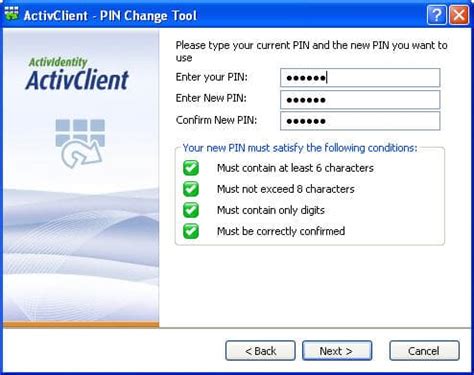Click the 'Must be correctly confirmed' text

point(281,231)
